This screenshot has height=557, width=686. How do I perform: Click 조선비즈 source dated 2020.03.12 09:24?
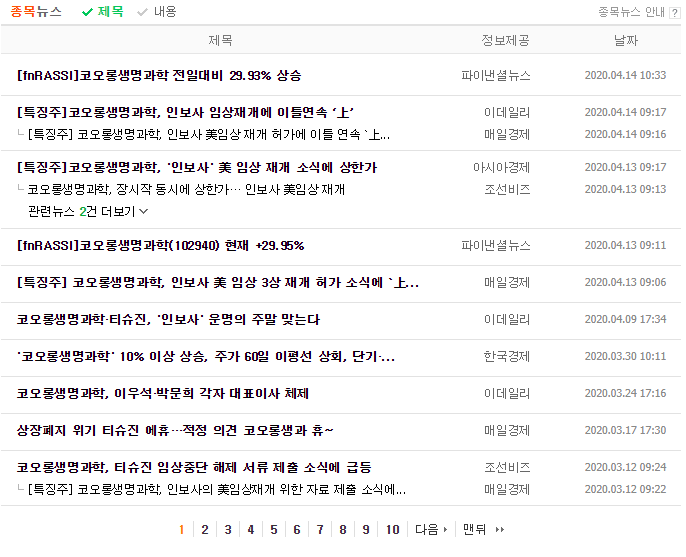(x=508, y=468)
